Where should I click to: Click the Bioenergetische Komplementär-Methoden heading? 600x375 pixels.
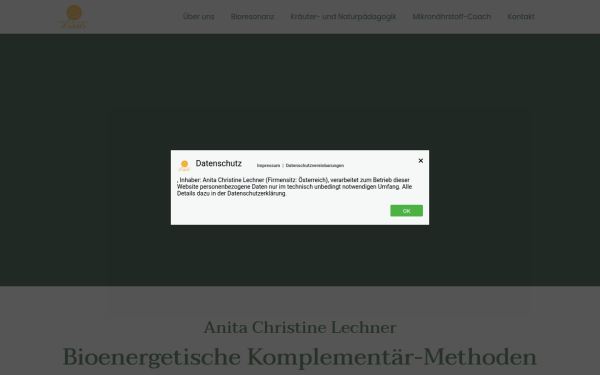point(300,357)
